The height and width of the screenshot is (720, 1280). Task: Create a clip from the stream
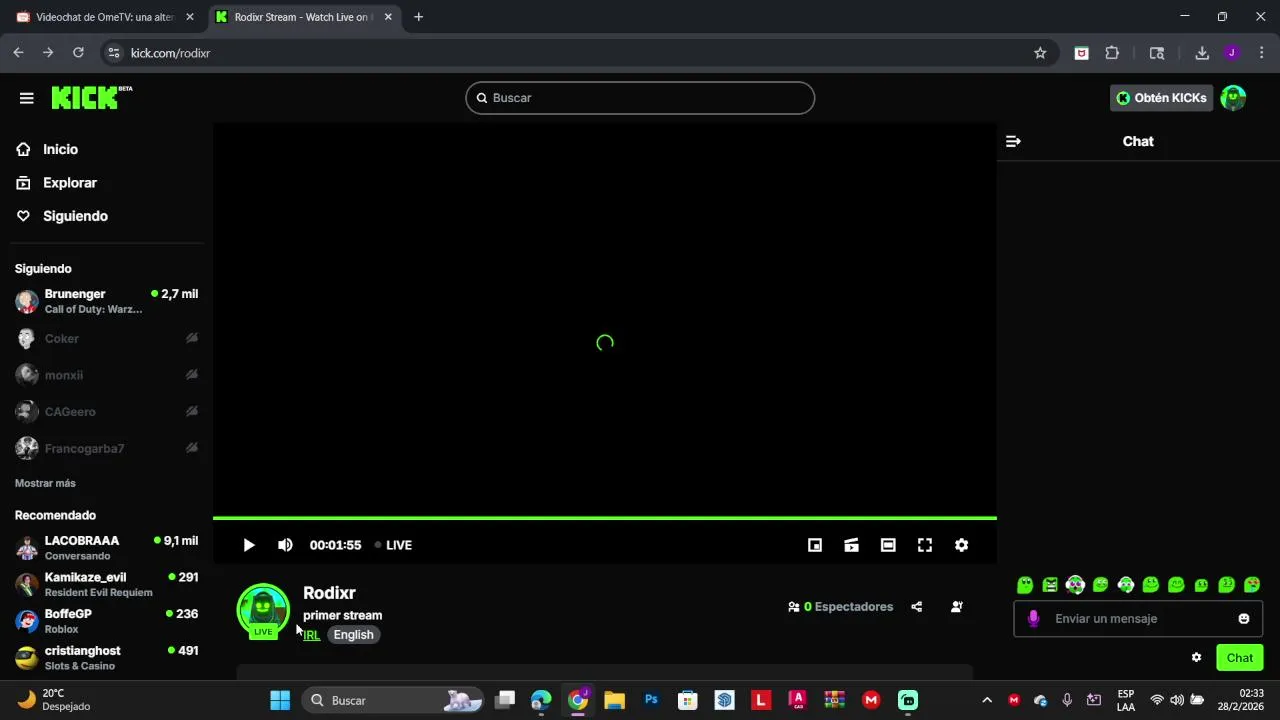coord(851,545)
